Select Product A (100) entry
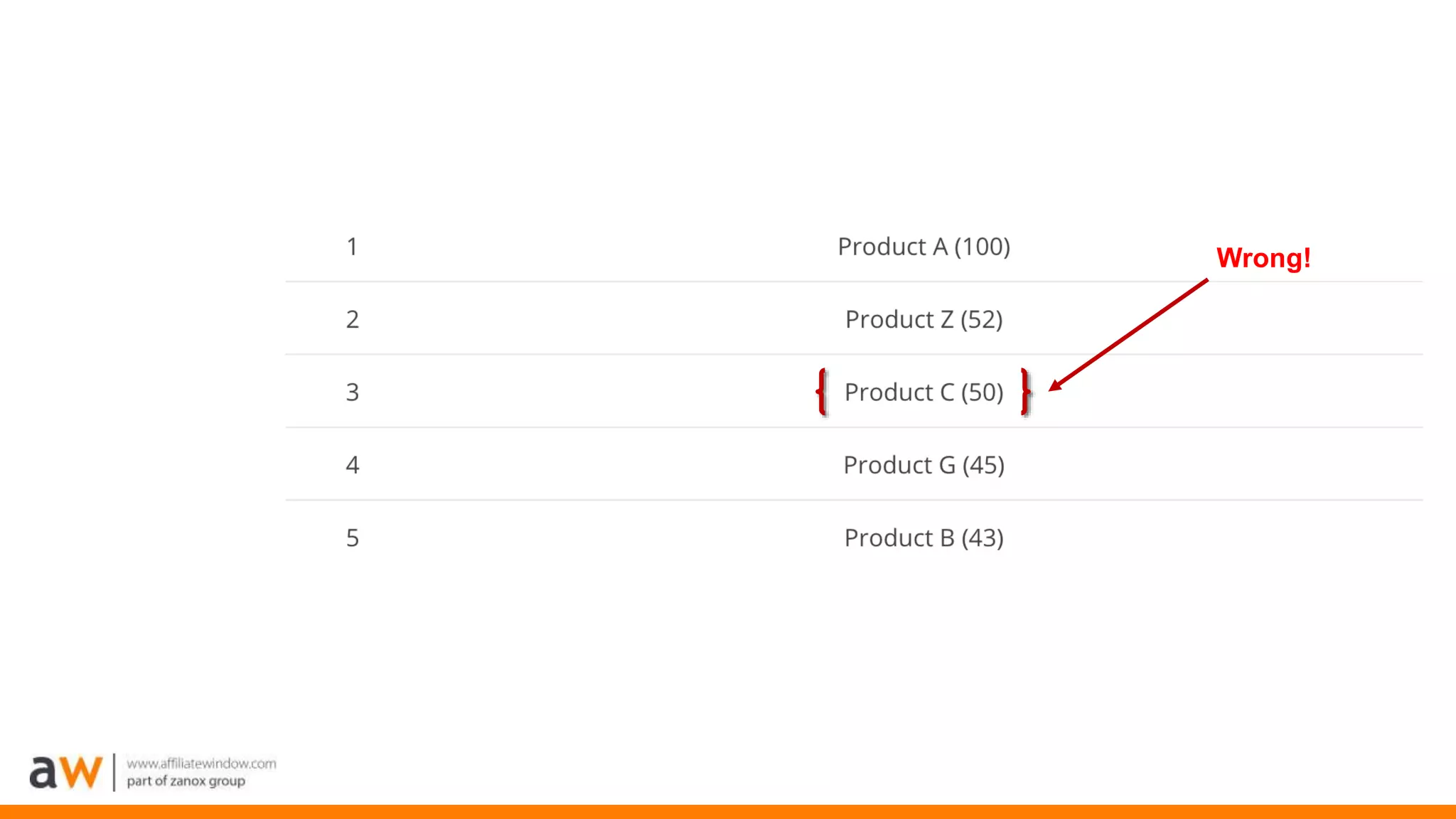Image resolution: width=1456 pixels, height=819 pixels. [x=924, y=247]
